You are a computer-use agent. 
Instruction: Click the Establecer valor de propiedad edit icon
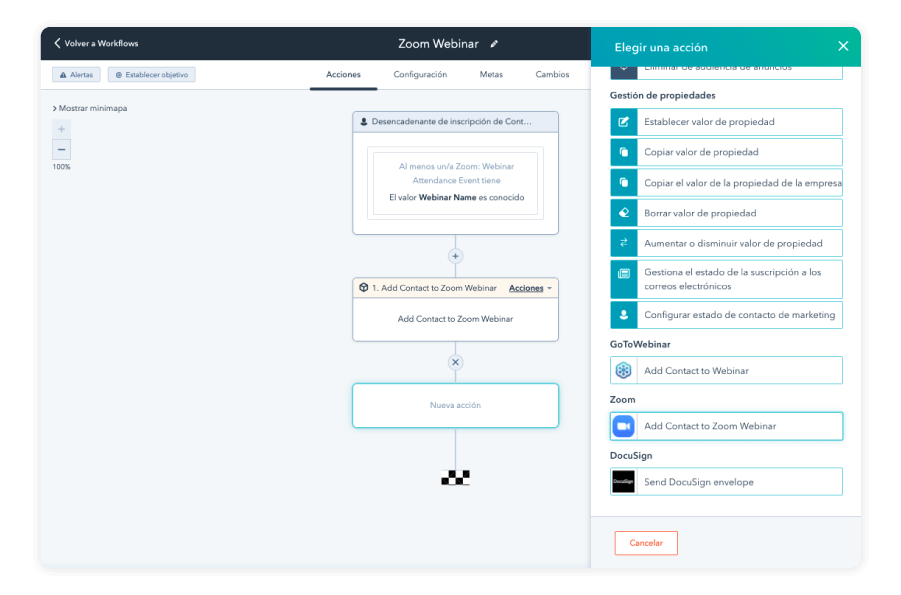coord(623,122)
